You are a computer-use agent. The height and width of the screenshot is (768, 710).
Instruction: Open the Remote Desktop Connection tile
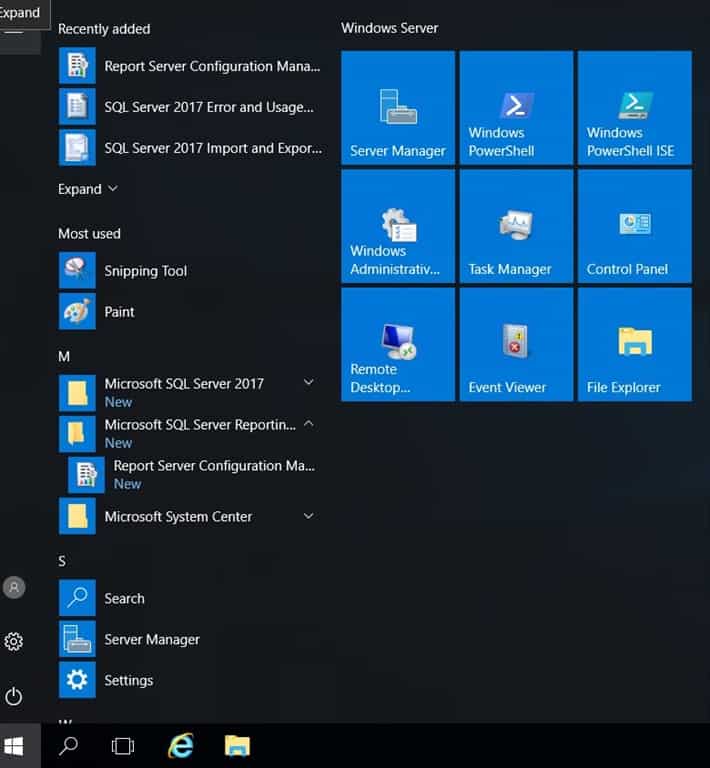(398, 344)
